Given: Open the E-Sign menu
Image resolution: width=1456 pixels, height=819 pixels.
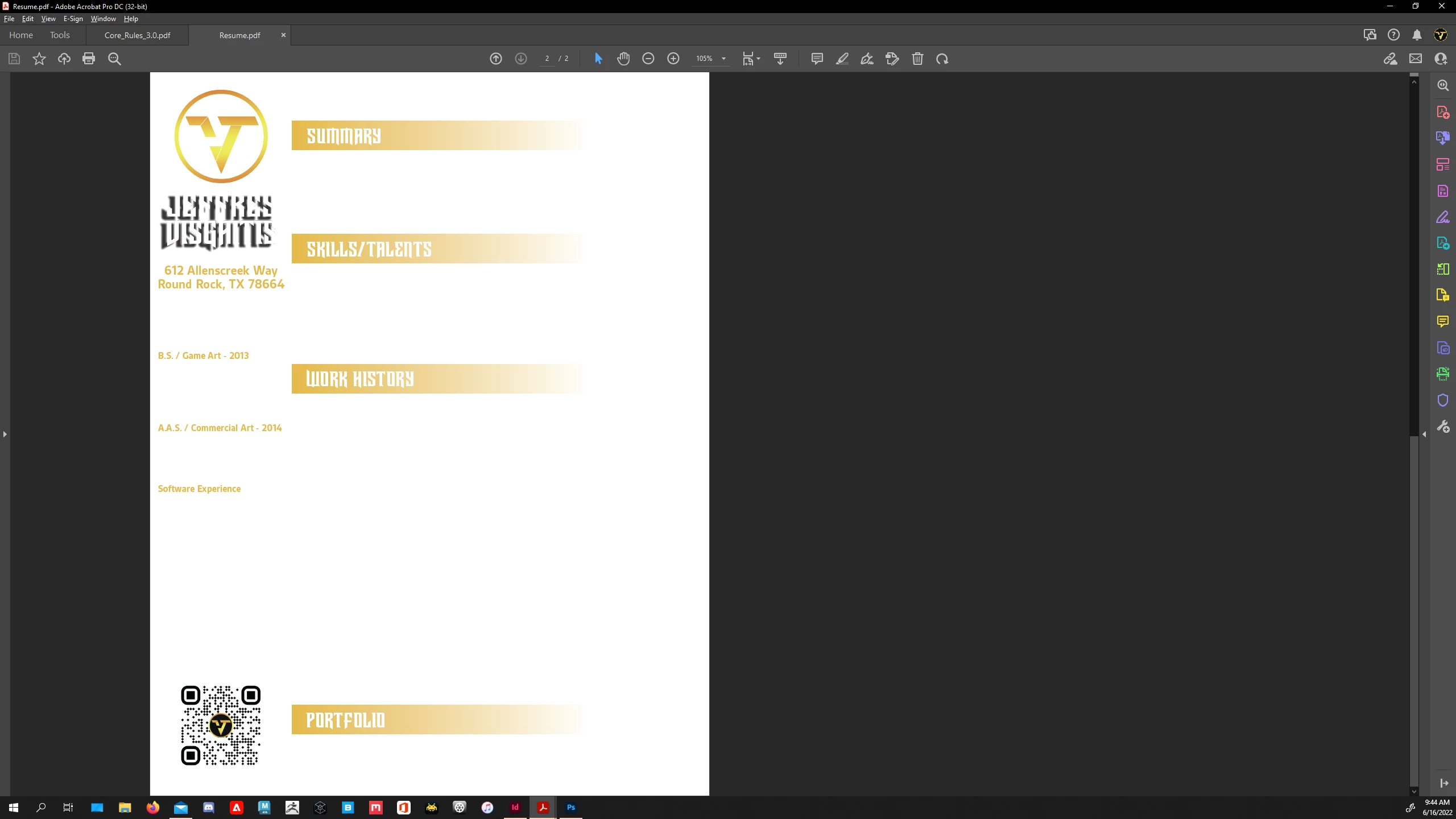Looking at the screenshot, I should tap(73, 19).
